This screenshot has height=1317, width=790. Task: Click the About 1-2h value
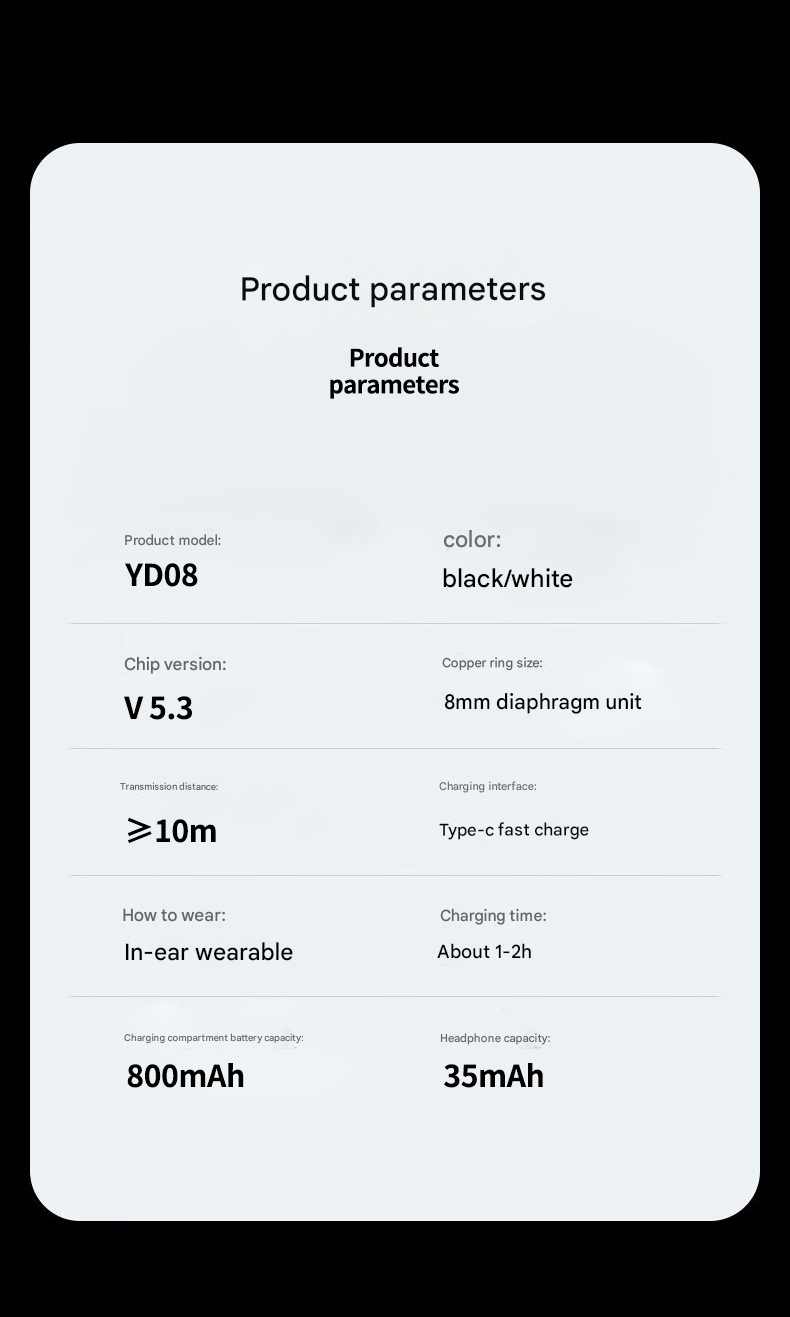pos(485,952)
